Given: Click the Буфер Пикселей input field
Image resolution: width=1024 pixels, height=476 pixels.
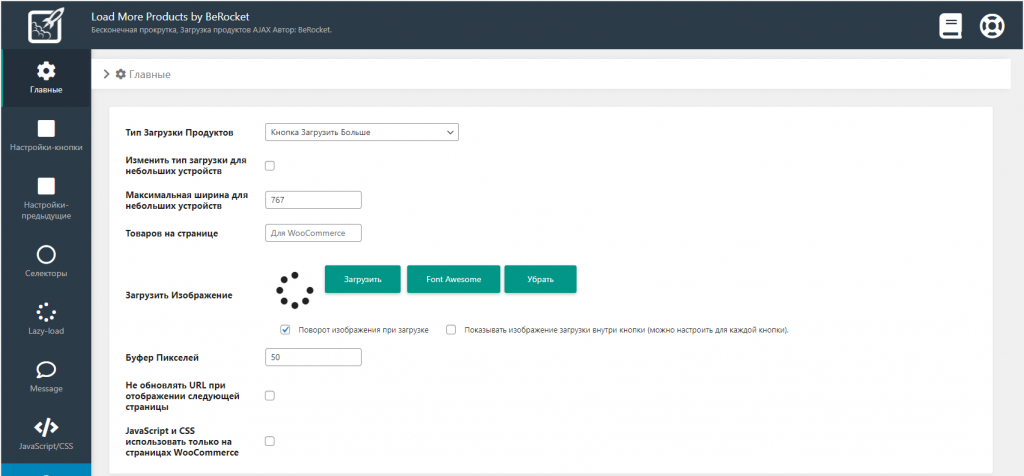Looking at the screenshot, I should pos(313,357).
